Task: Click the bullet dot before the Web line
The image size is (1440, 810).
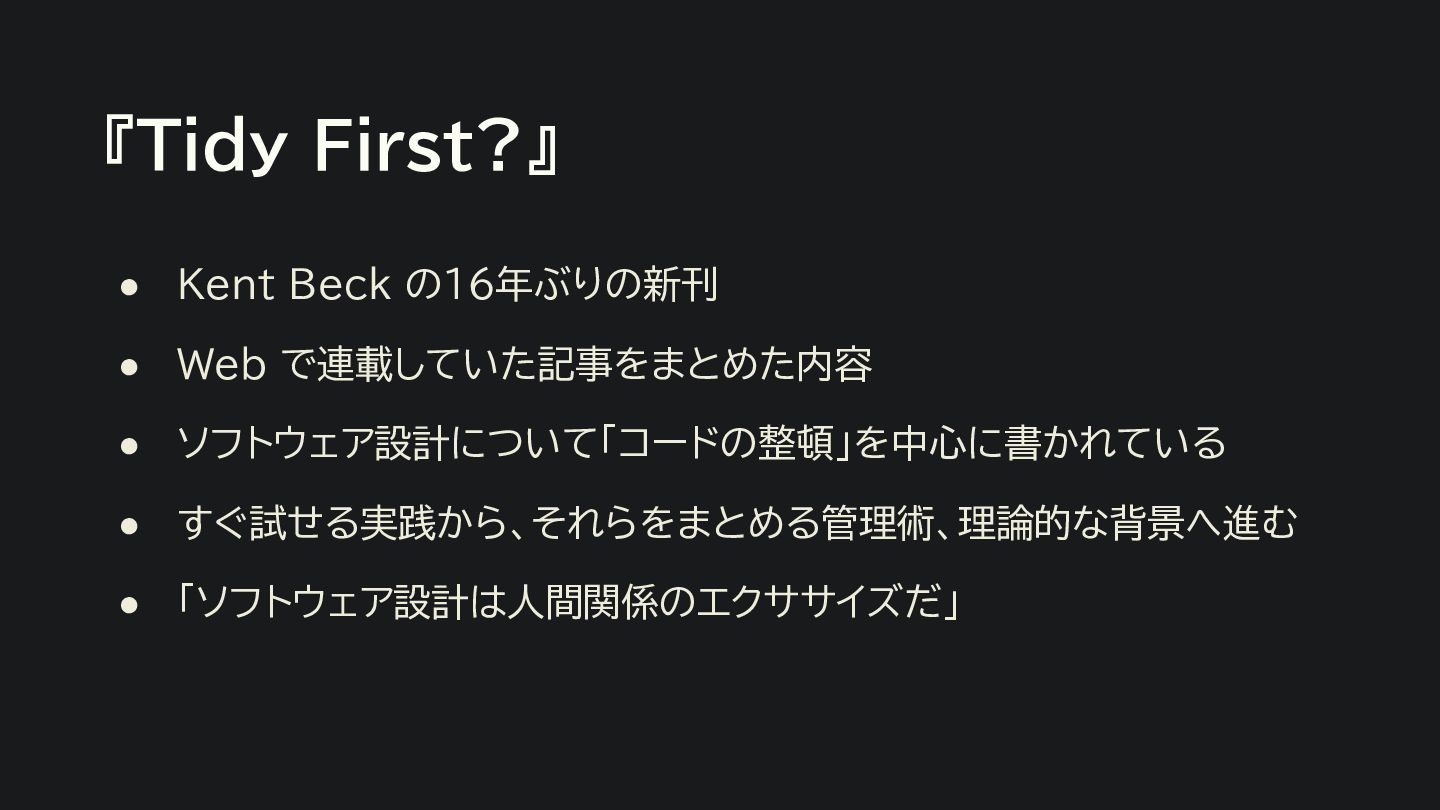Action: (128, 367)
